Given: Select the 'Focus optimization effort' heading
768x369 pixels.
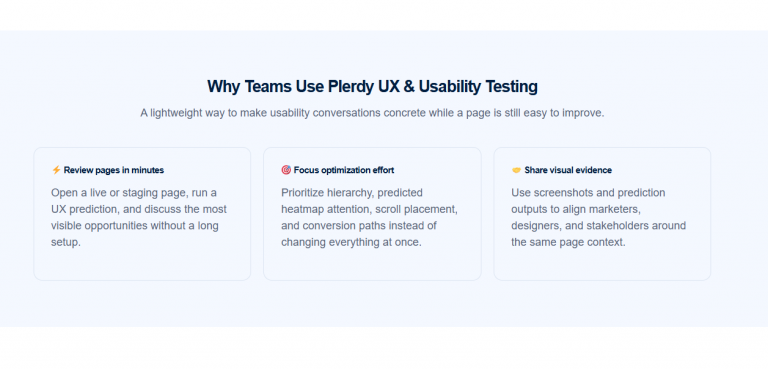Looking at the screenshot, I should coord(344,170).
